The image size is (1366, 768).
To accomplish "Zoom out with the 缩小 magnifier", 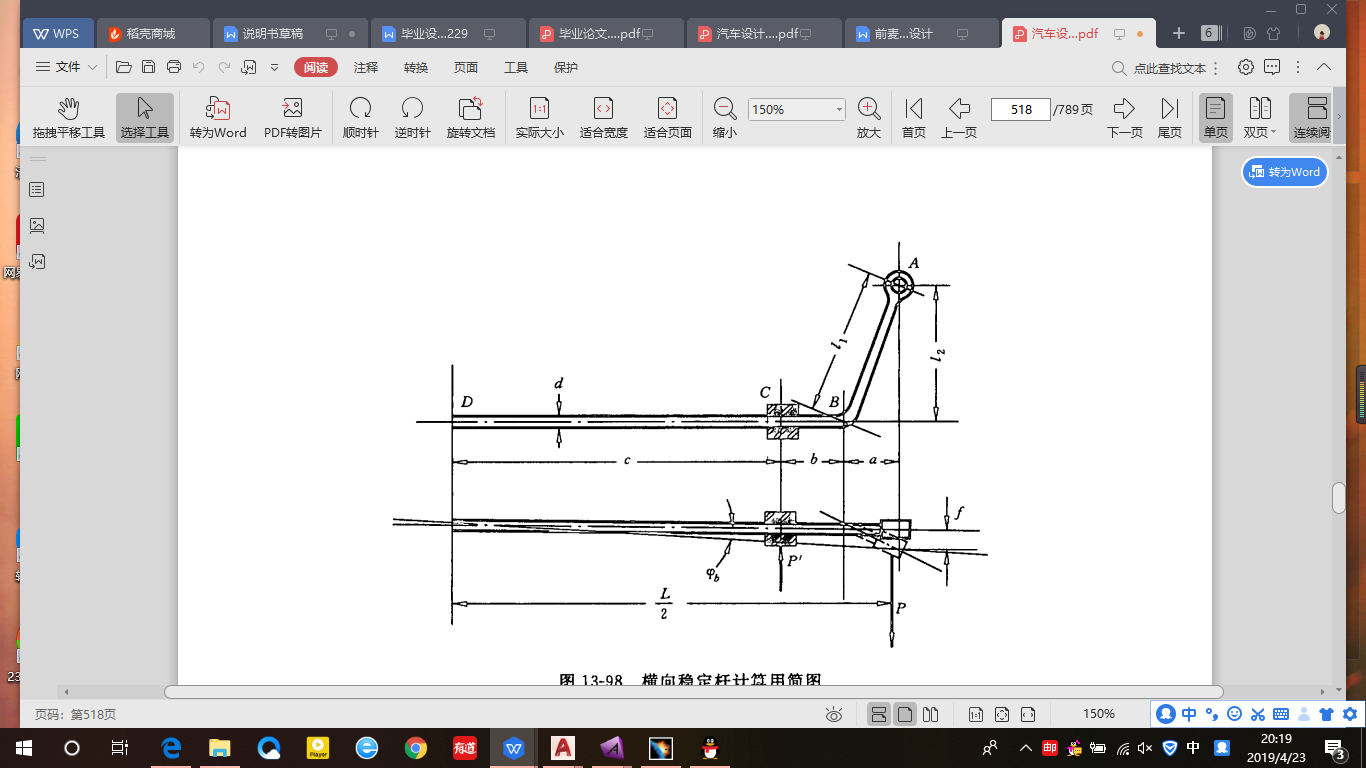I will [725, 118].
